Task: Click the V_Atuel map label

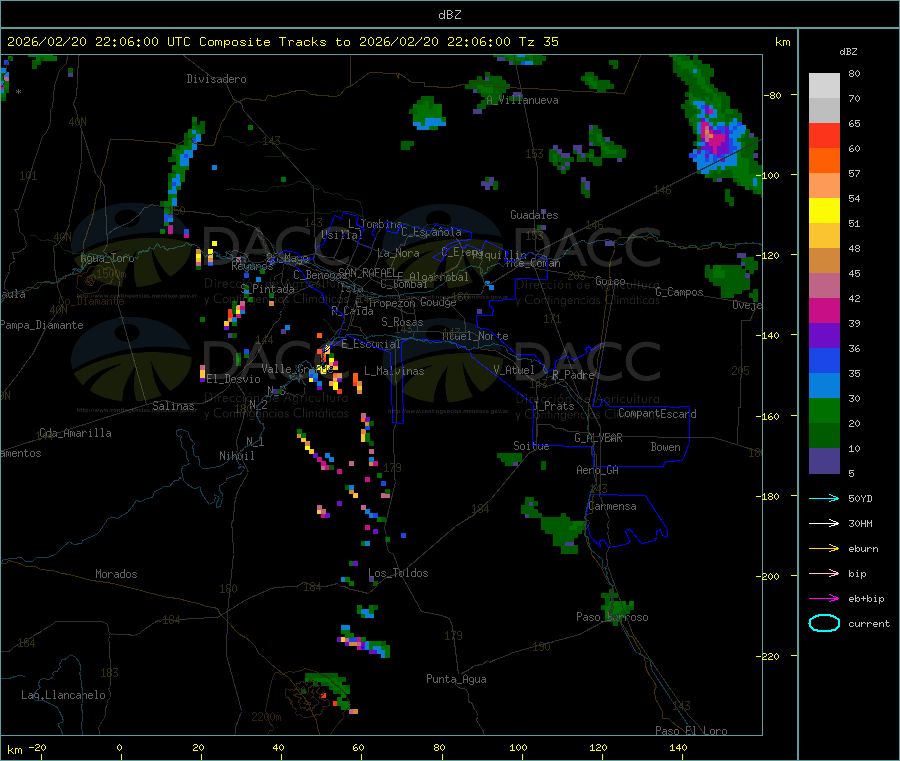Action: point(514,370)
